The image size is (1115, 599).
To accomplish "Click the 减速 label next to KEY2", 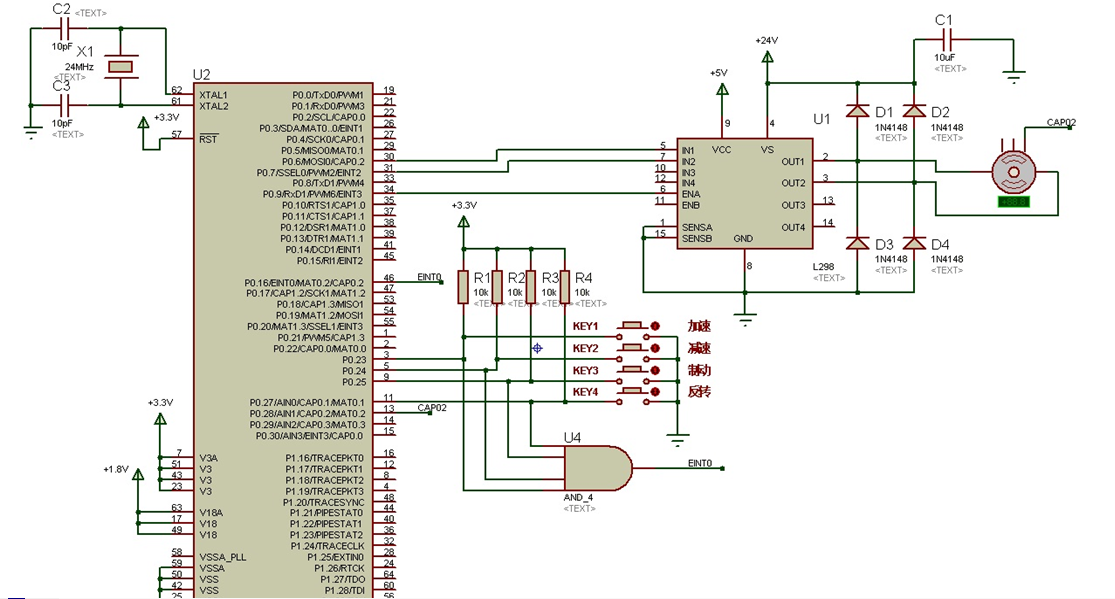I will coord(699,348).
